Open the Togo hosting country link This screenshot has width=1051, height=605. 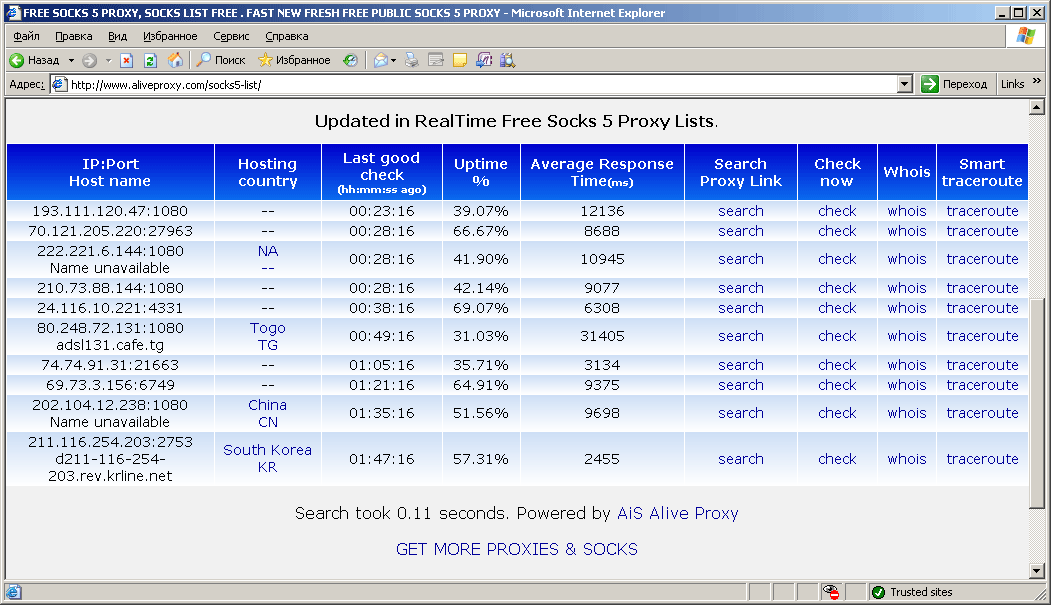point(267,328)
